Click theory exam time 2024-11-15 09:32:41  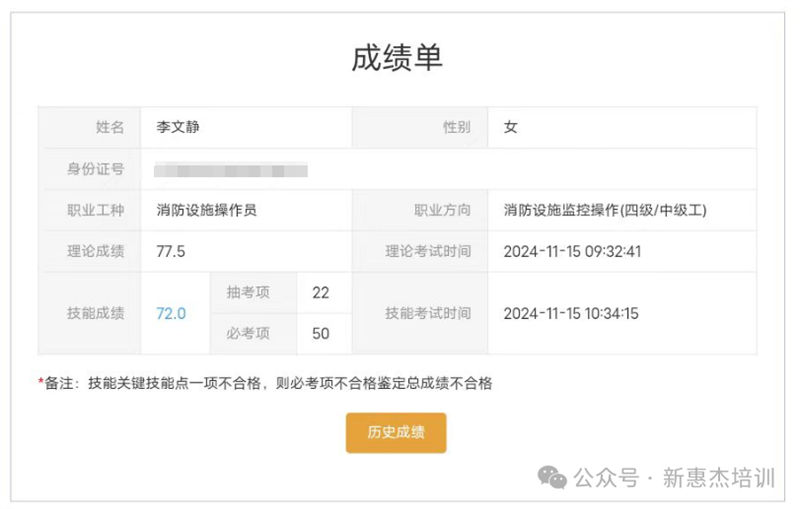coord(572,251)
